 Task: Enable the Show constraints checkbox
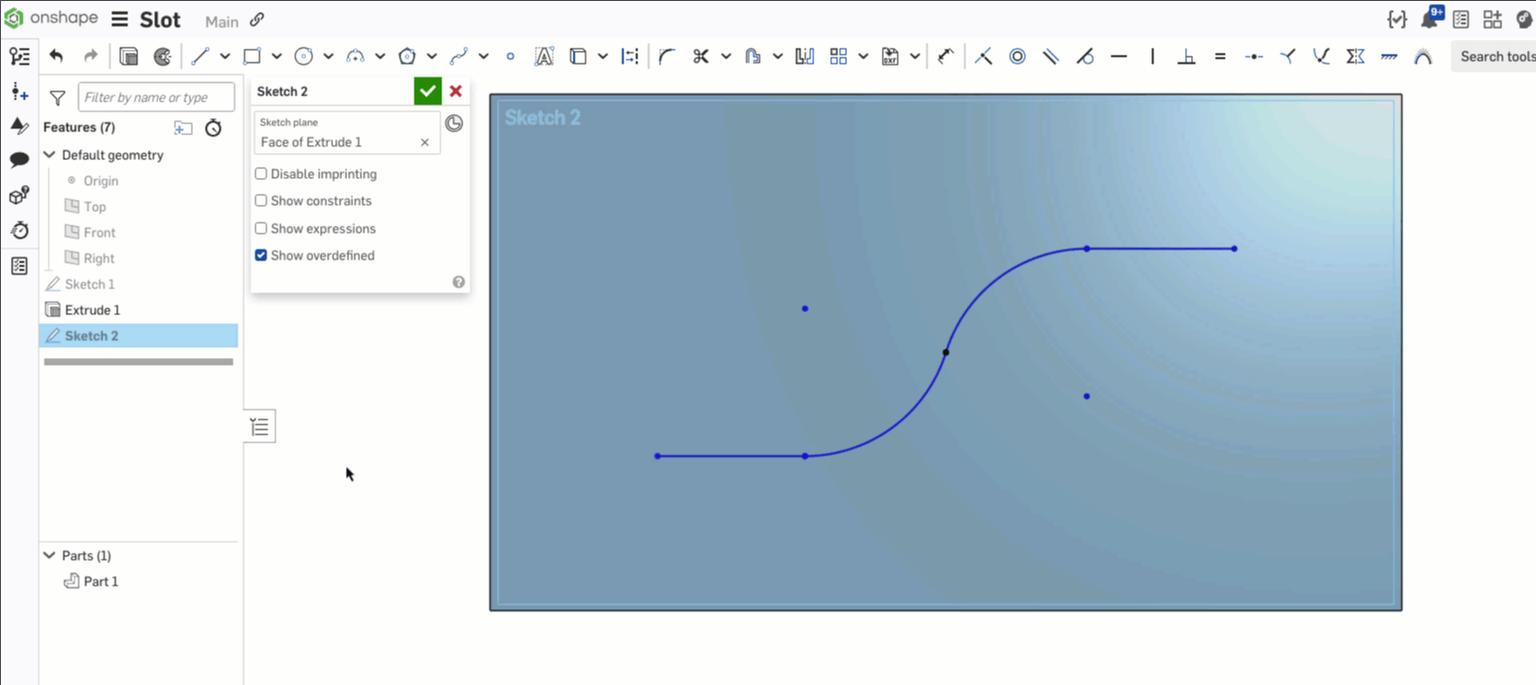[x=260, y=200]
